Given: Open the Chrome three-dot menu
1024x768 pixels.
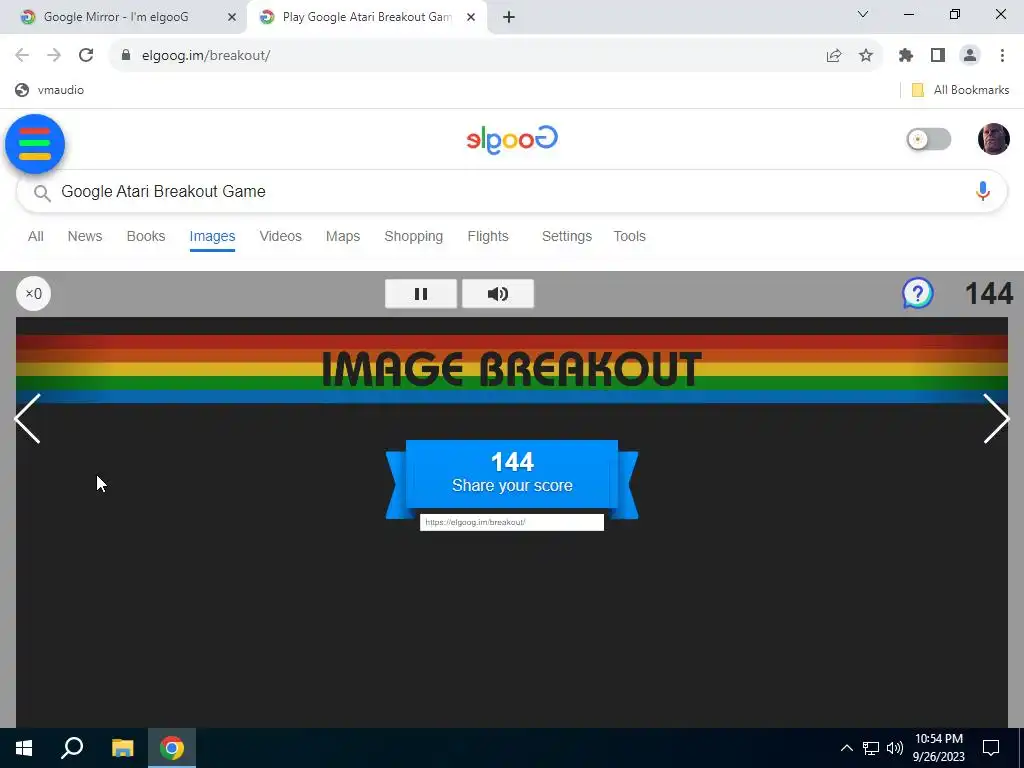Looking at the screenshot, I should (1002, 56).
